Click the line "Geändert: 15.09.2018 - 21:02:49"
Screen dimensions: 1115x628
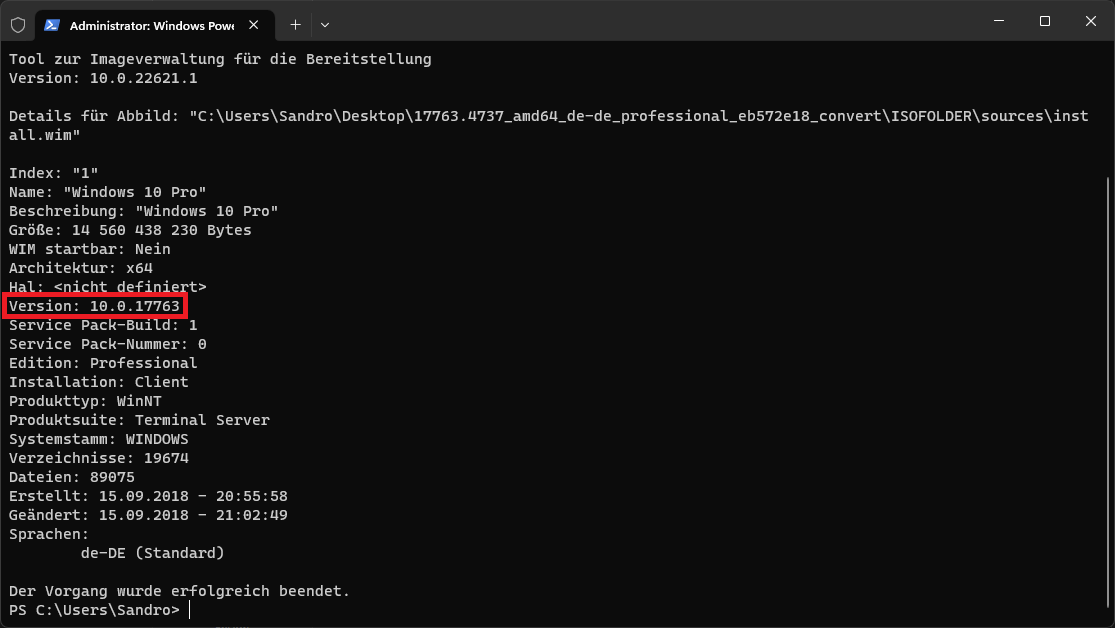pos(148,515)
